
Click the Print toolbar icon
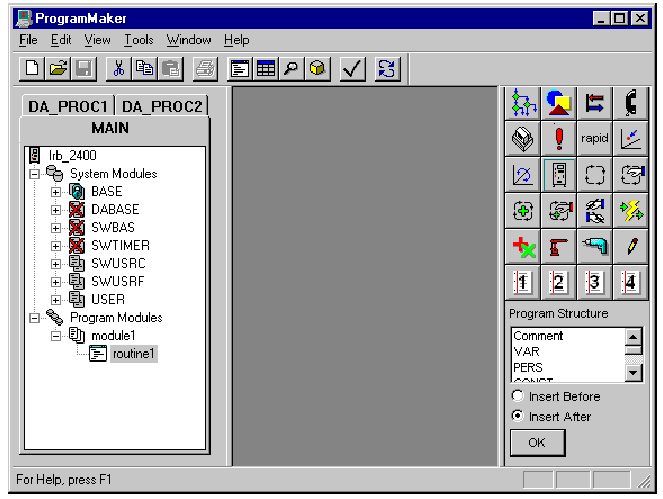205,69
